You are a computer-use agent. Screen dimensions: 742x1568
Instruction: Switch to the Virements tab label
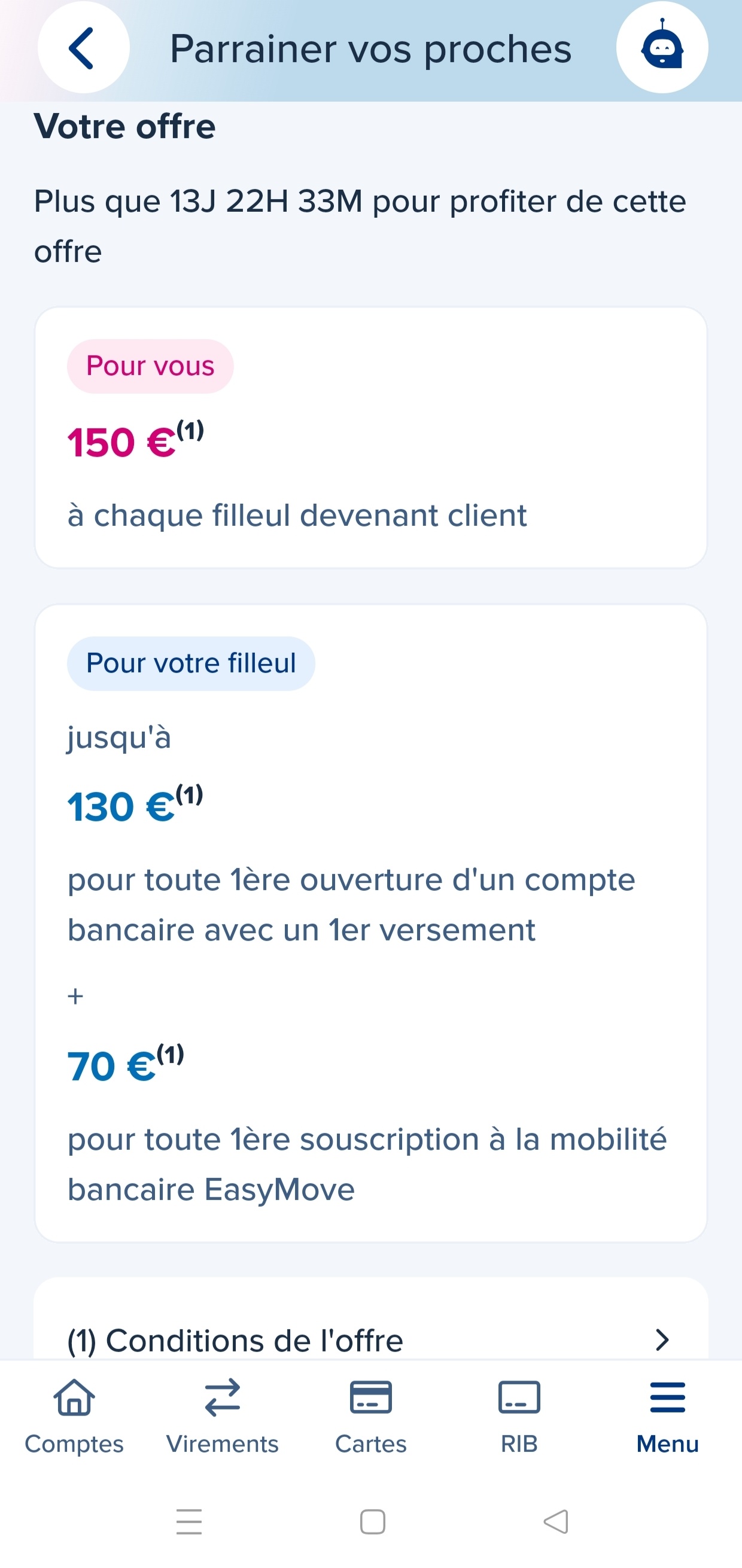222,1444
